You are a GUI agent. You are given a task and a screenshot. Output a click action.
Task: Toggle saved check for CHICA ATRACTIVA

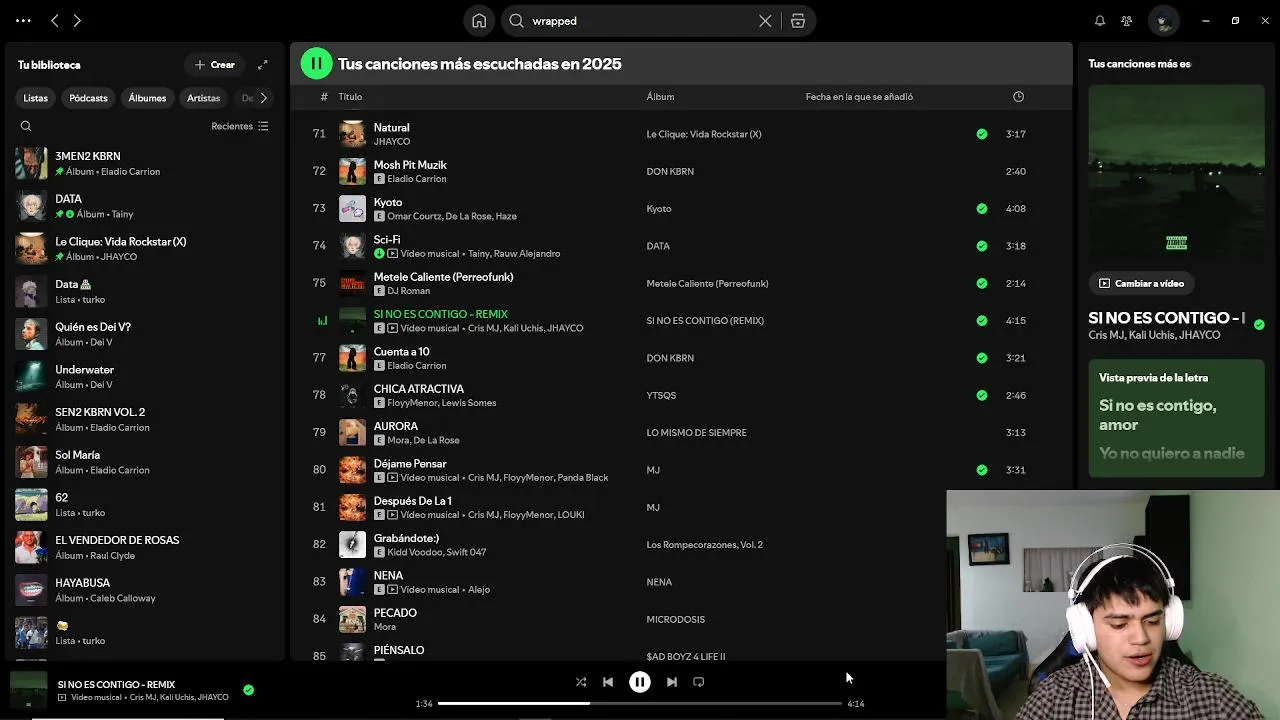[982, 395]
